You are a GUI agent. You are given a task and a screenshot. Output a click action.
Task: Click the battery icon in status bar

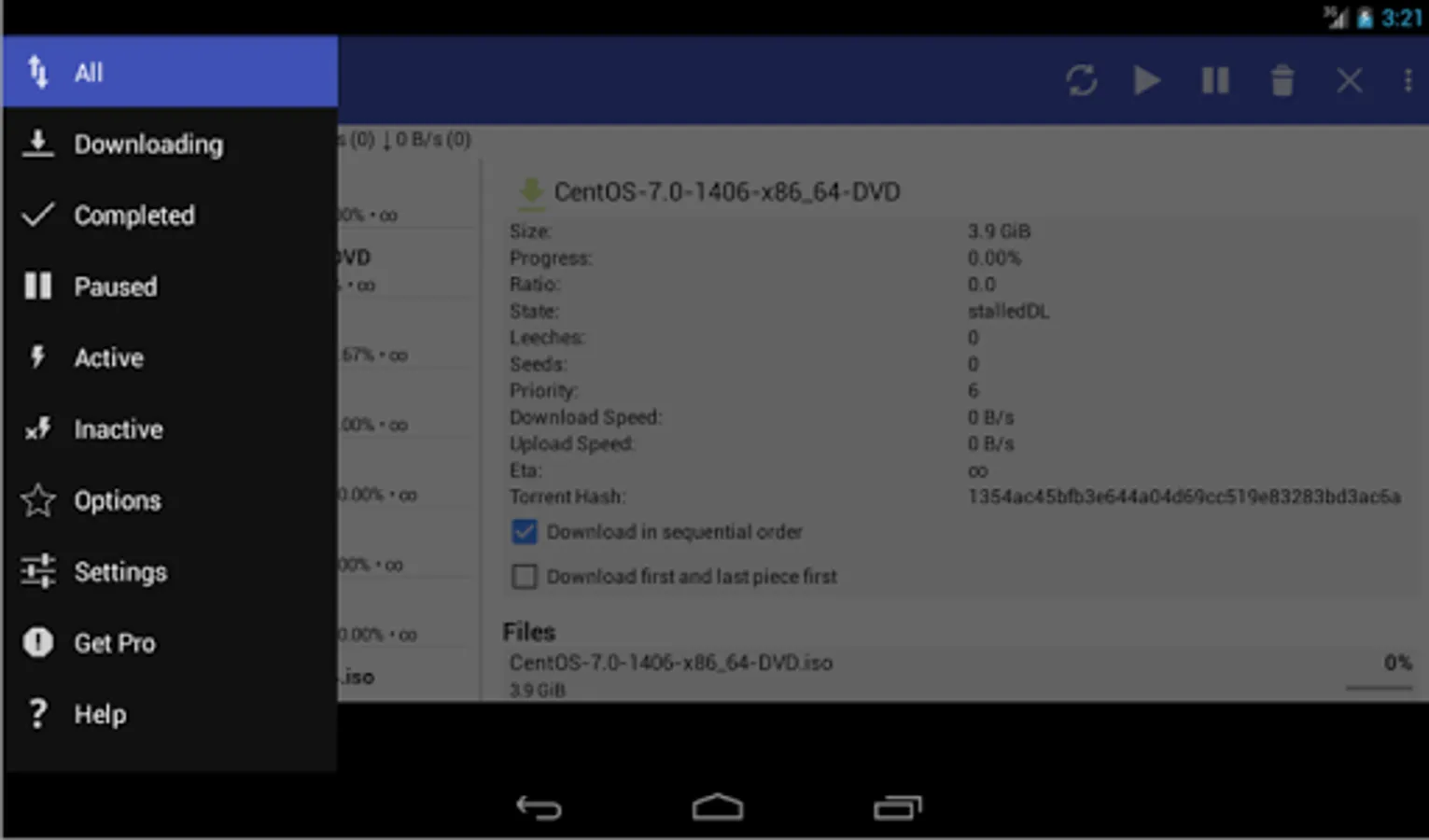point(1365,17)
